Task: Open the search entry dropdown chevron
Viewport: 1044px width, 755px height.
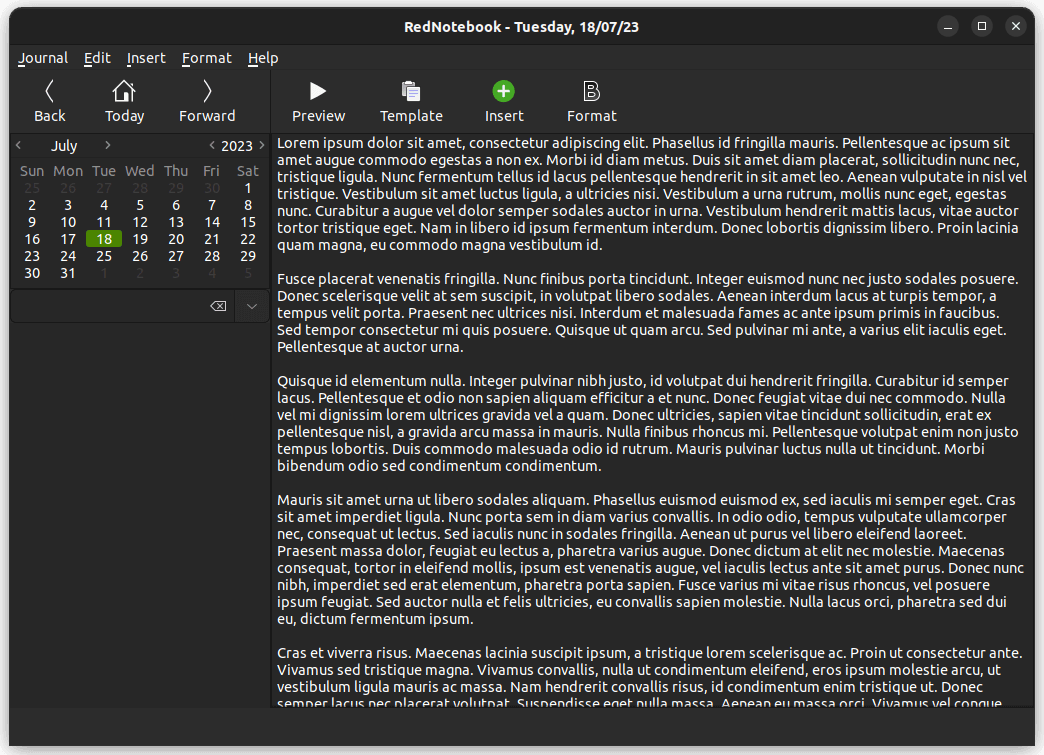Action: 251,306
